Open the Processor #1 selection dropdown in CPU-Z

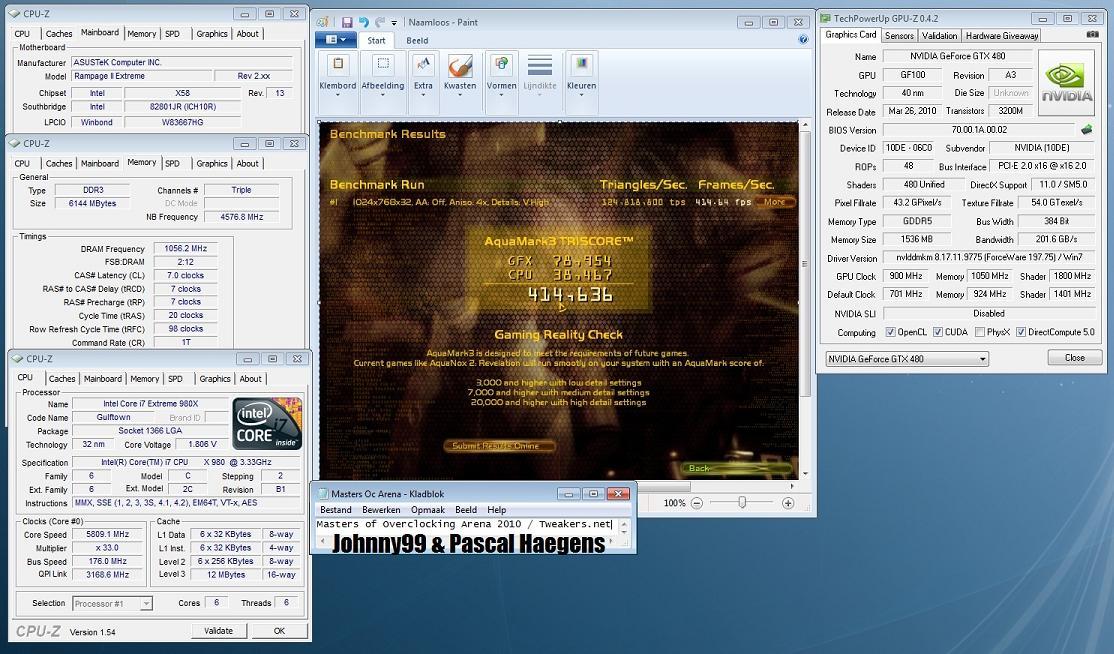coord(112,604)
